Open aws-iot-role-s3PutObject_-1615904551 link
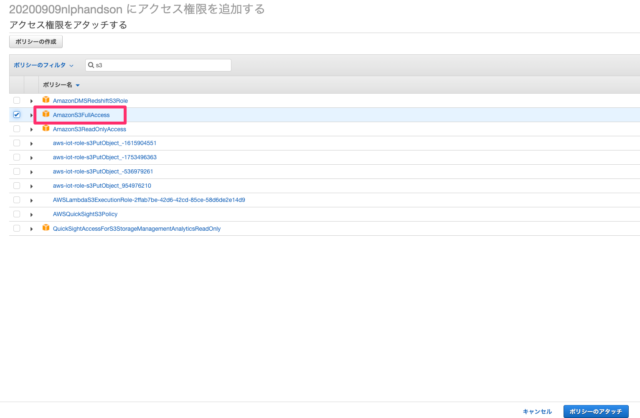This screenshot has height=418, width=640. click(x=104, y=143)
